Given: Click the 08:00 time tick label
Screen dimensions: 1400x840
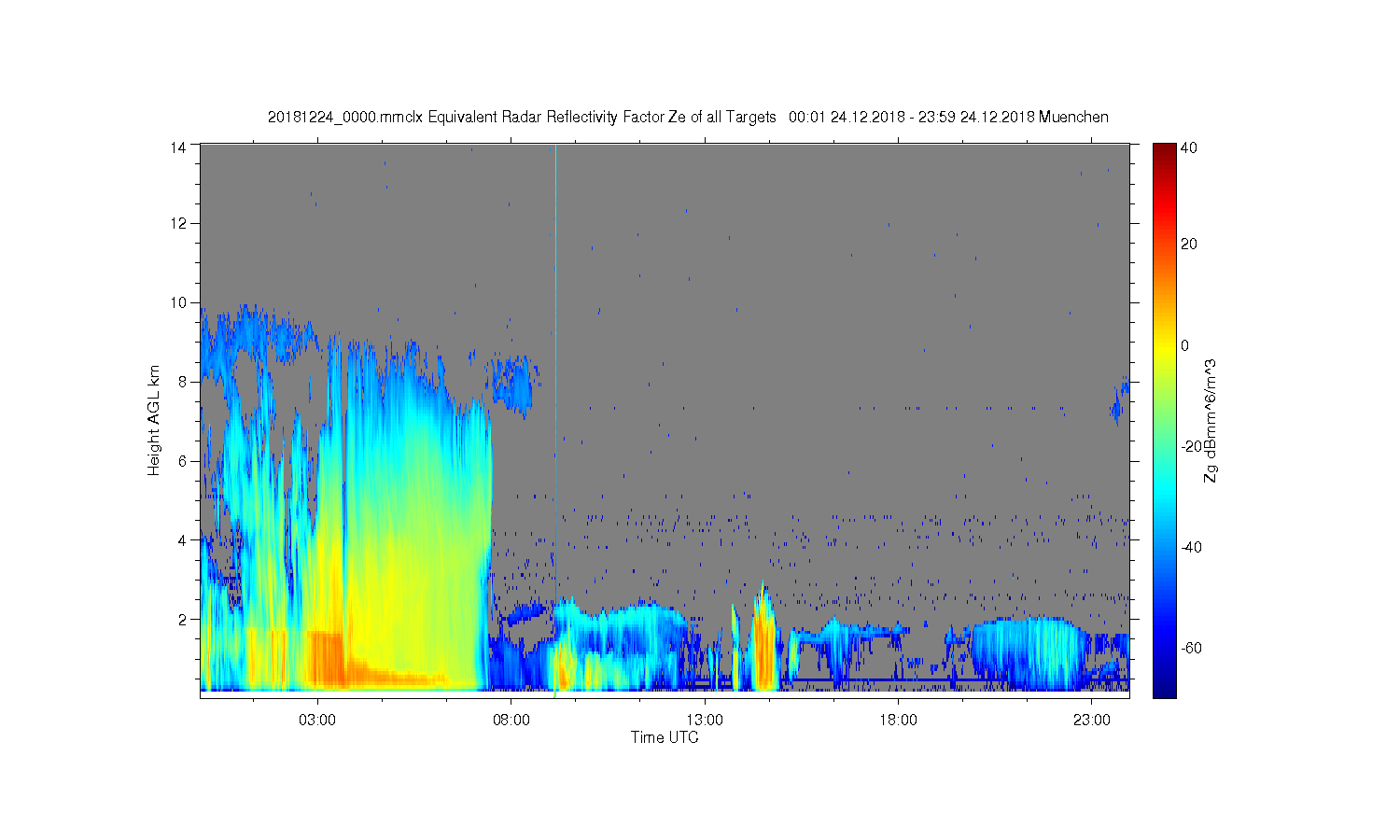Looking at the screenshot, I should pyautogui.click(x=511, y=720).
